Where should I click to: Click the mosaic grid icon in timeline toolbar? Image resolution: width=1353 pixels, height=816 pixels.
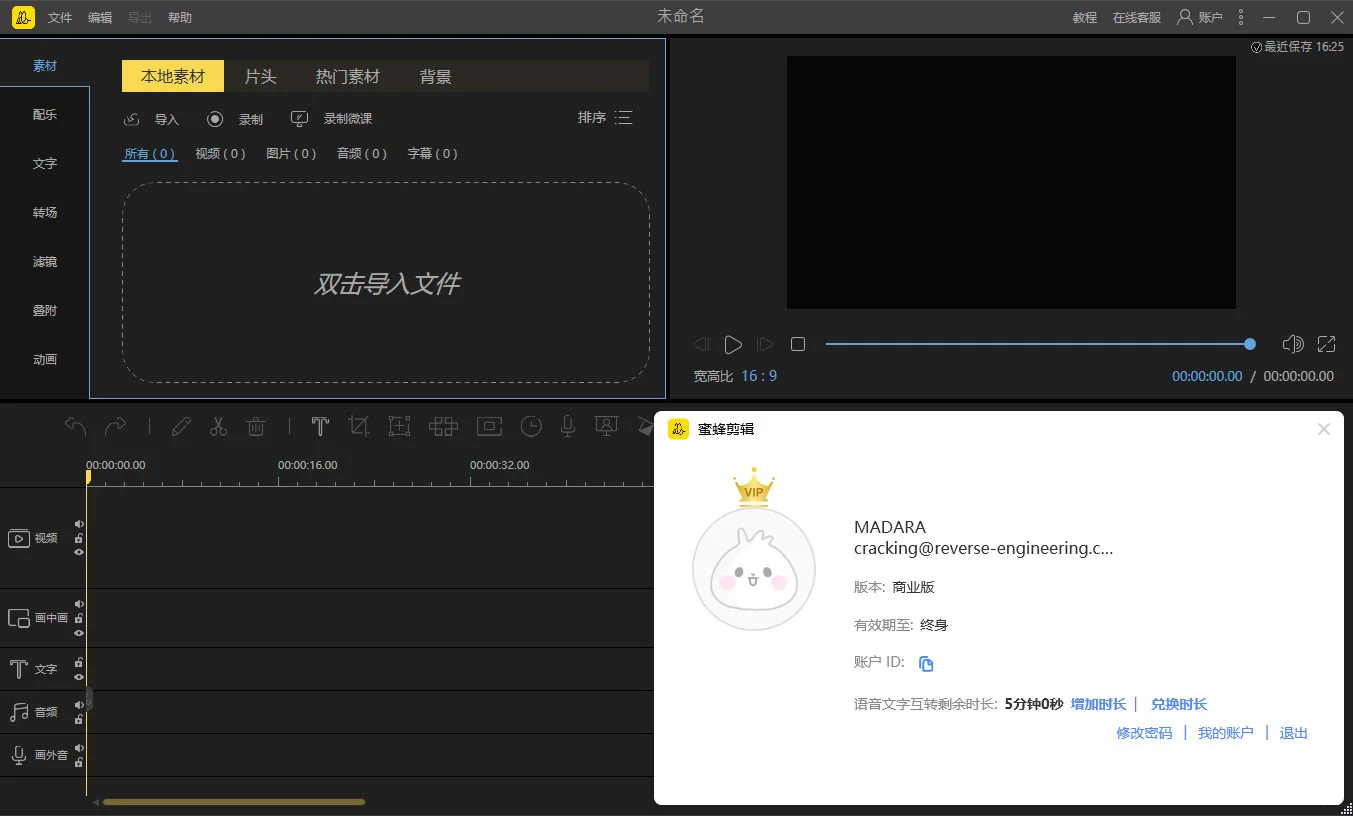click(444, 426)
